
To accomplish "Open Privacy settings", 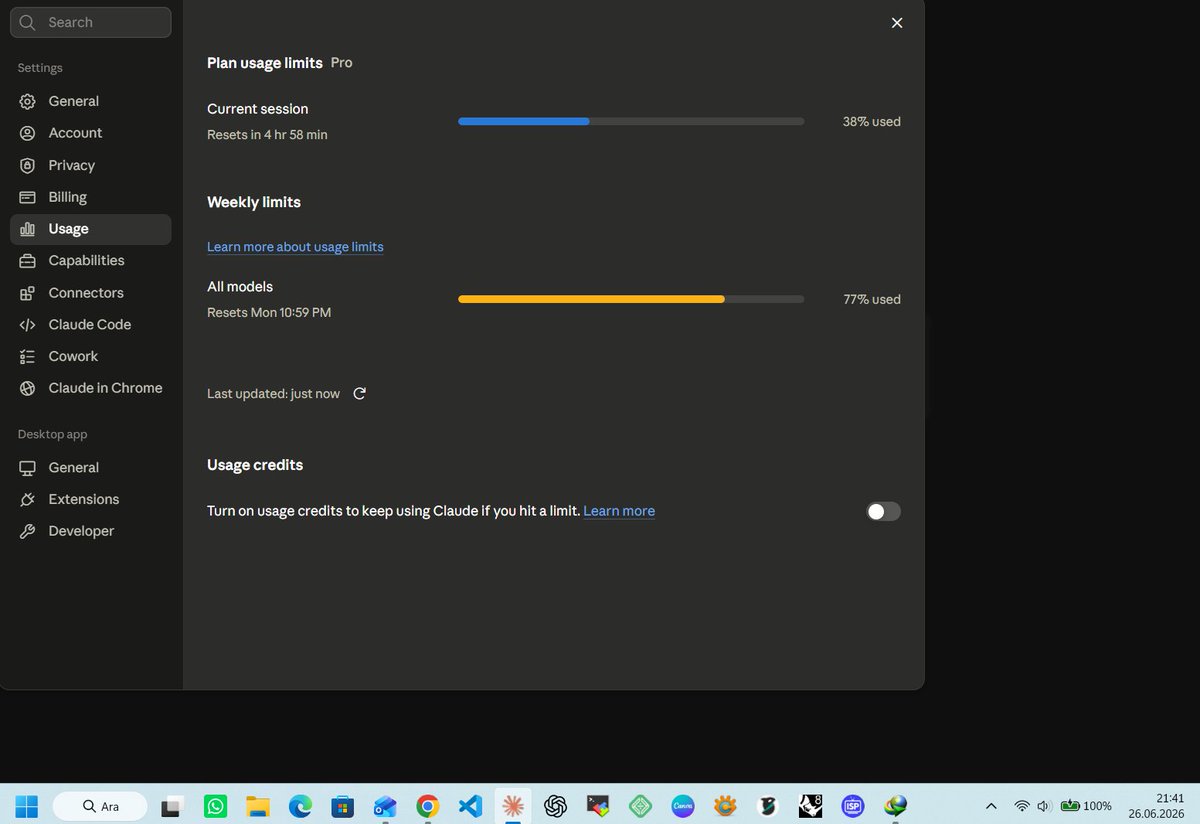I will (91, 165).
